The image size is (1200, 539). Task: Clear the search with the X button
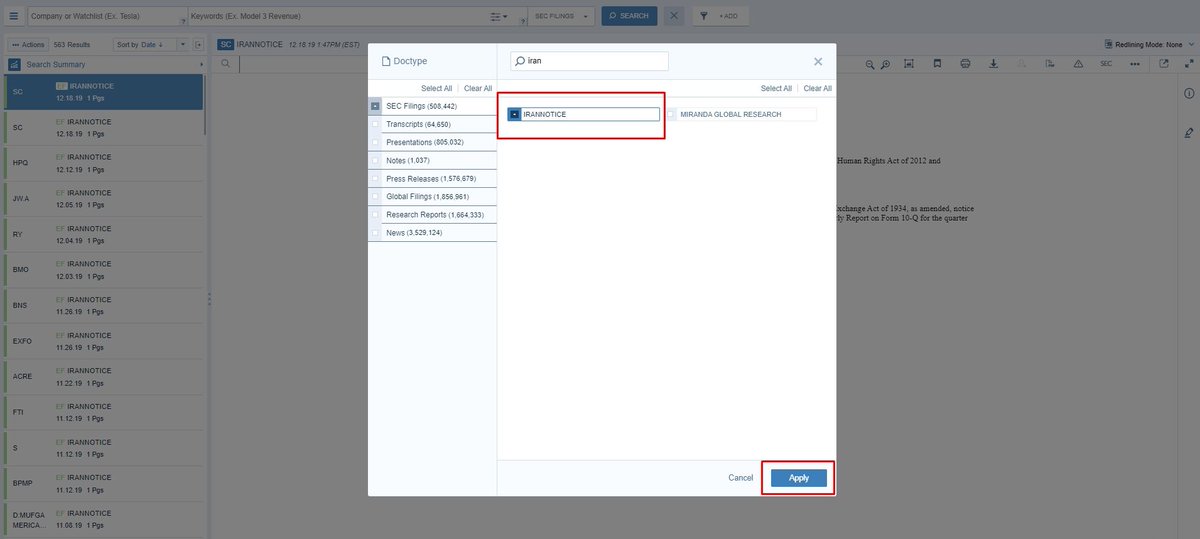pos(674,16)
